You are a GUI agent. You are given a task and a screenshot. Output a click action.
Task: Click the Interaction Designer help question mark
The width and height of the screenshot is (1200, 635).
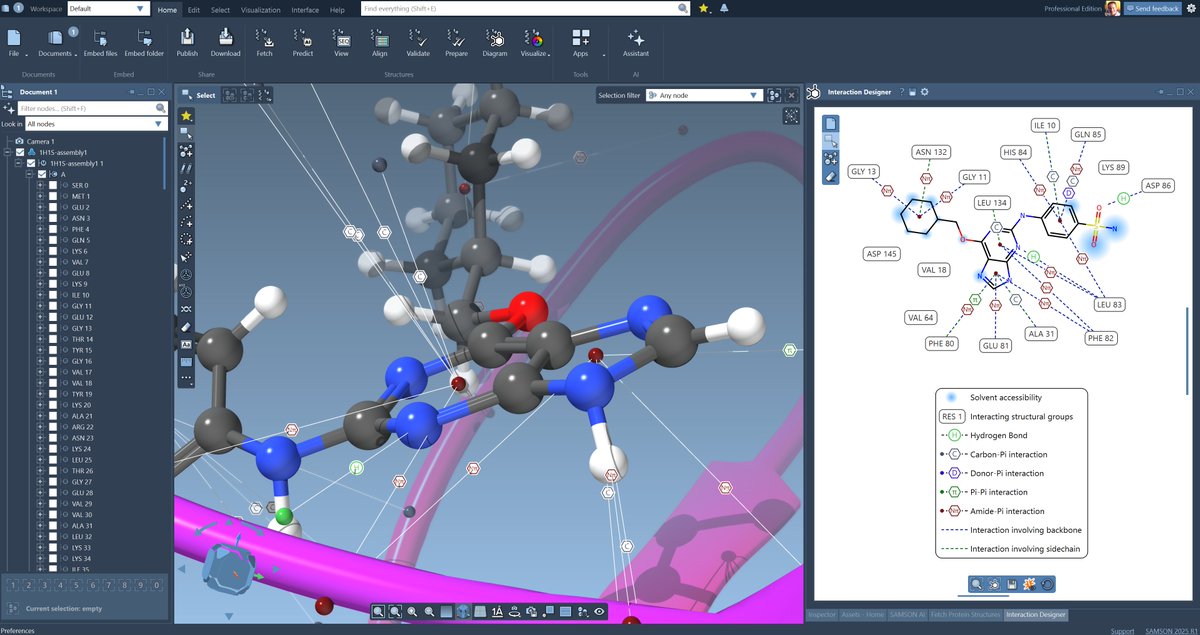coord(901,92)
